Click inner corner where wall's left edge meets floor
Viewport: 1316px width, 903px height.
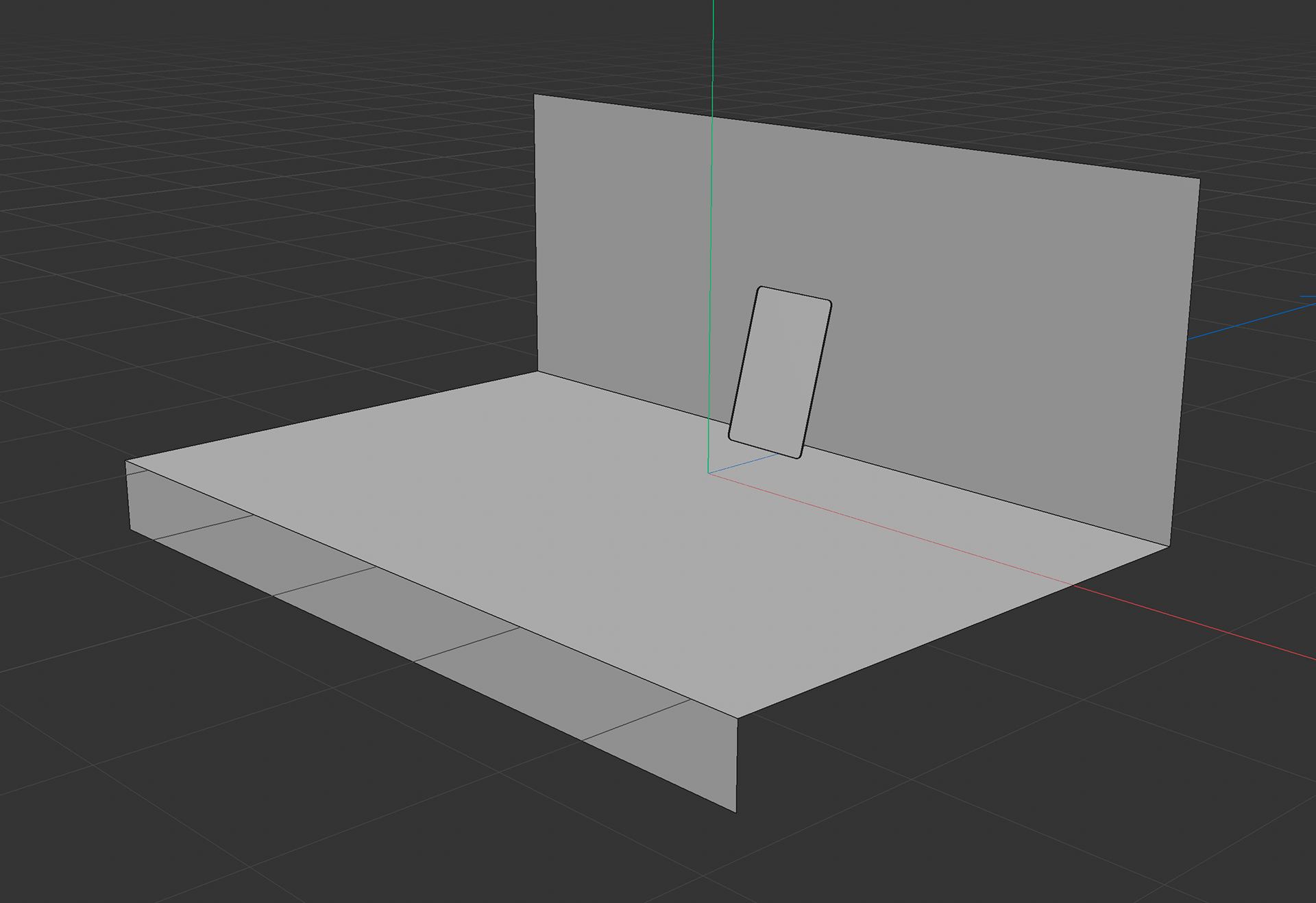(538, 372)
